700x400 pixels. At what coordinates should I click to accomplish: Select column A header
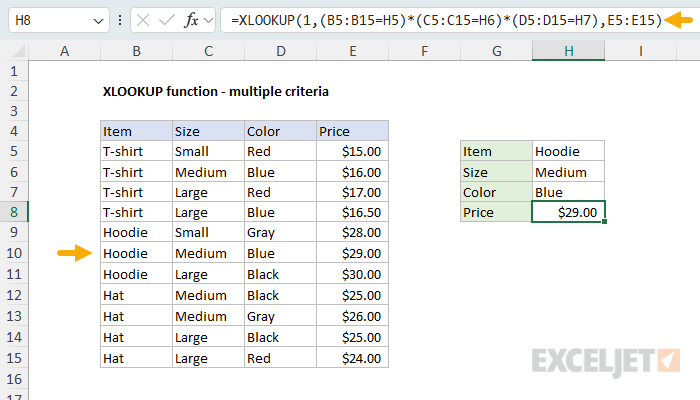pos(65,51)
